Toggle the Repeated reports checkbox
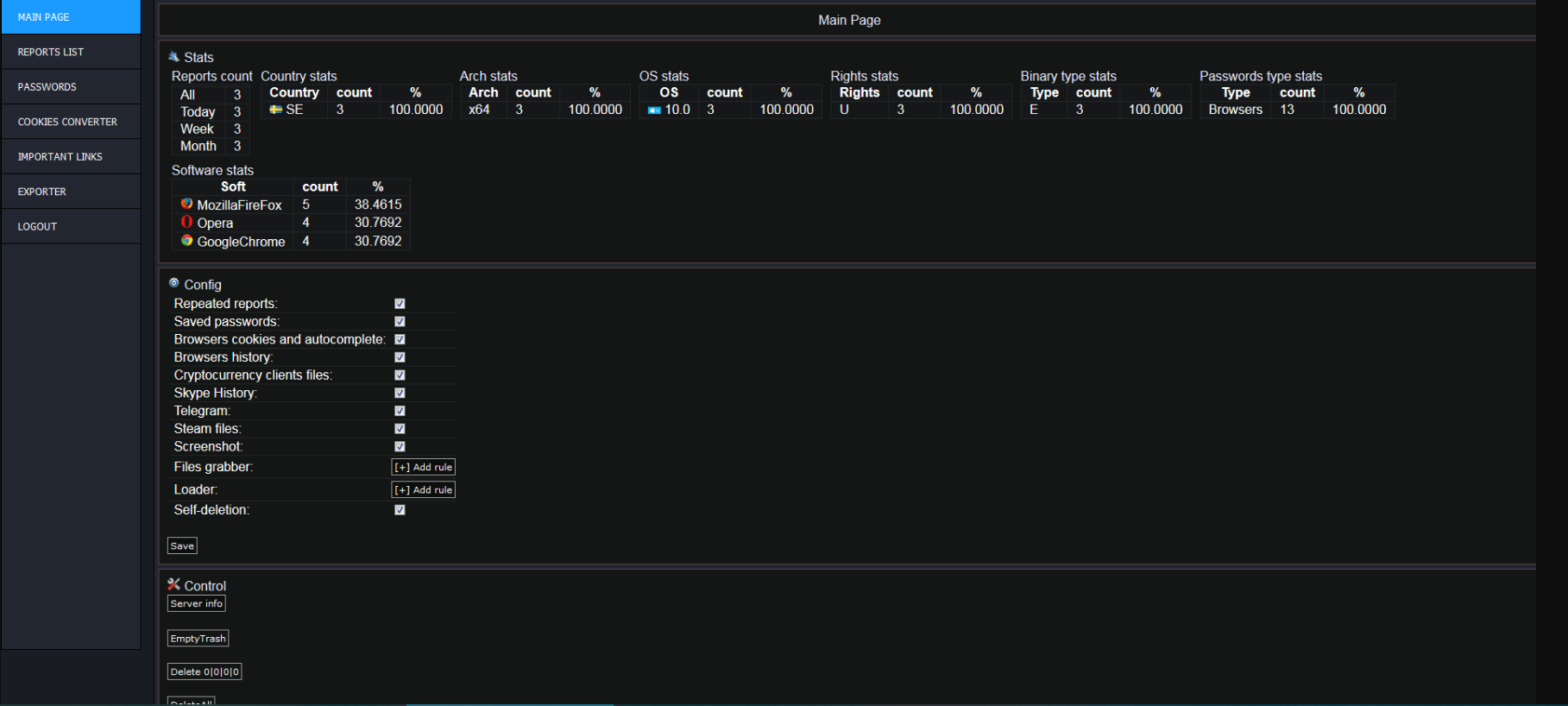Viewport: 1568px width, 706px height. click(400, 304)
